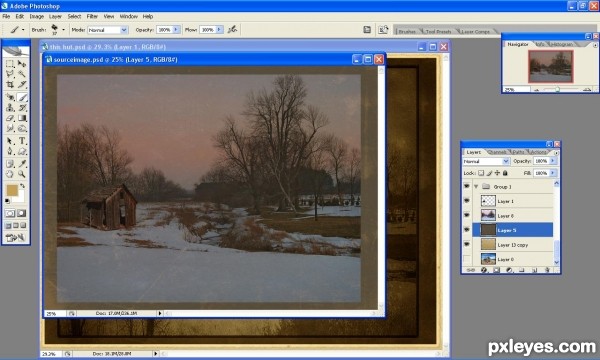Open the Image menu
The width and height of the screenshot is (600, 360).
tap(37, 16)
